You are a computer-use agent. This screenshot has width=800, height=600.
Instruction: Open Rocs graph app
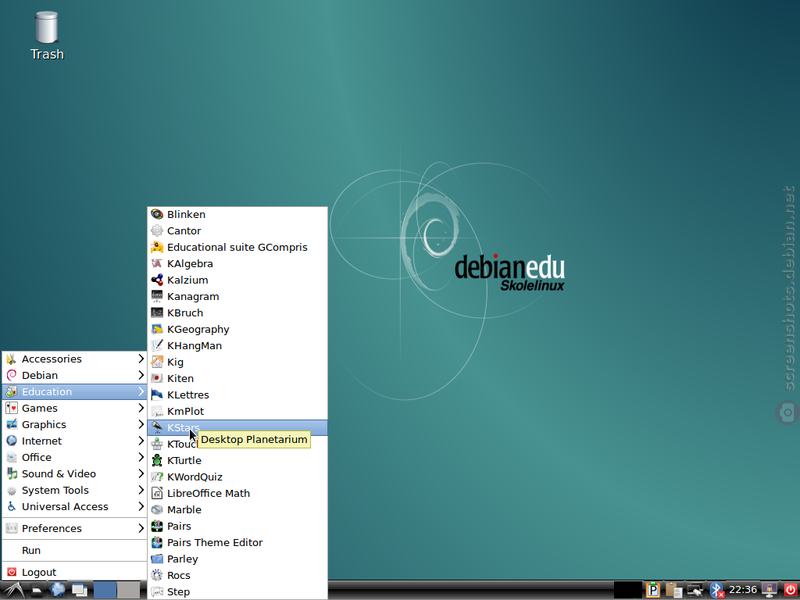coord(237,575)
